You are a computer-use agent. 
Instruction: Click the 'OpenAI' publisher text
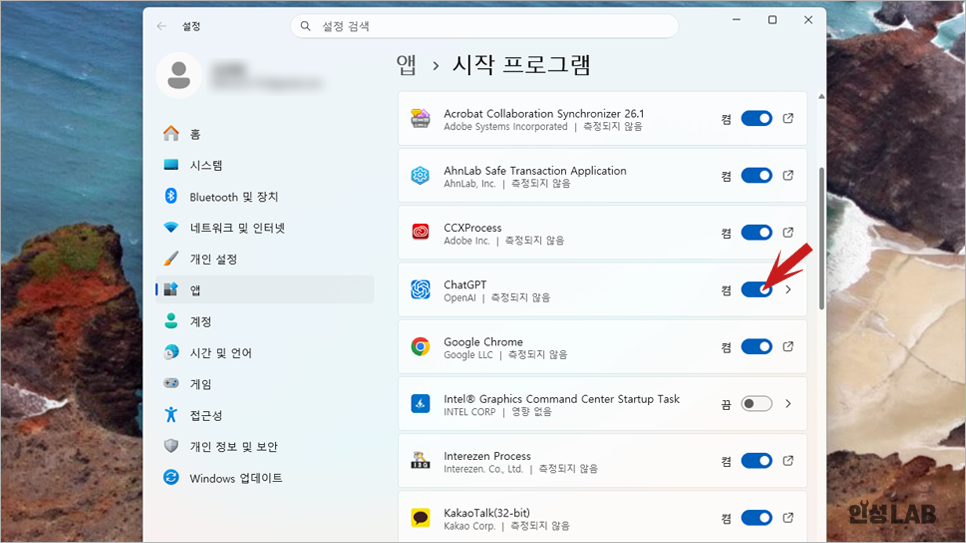[x=460, y=298]
